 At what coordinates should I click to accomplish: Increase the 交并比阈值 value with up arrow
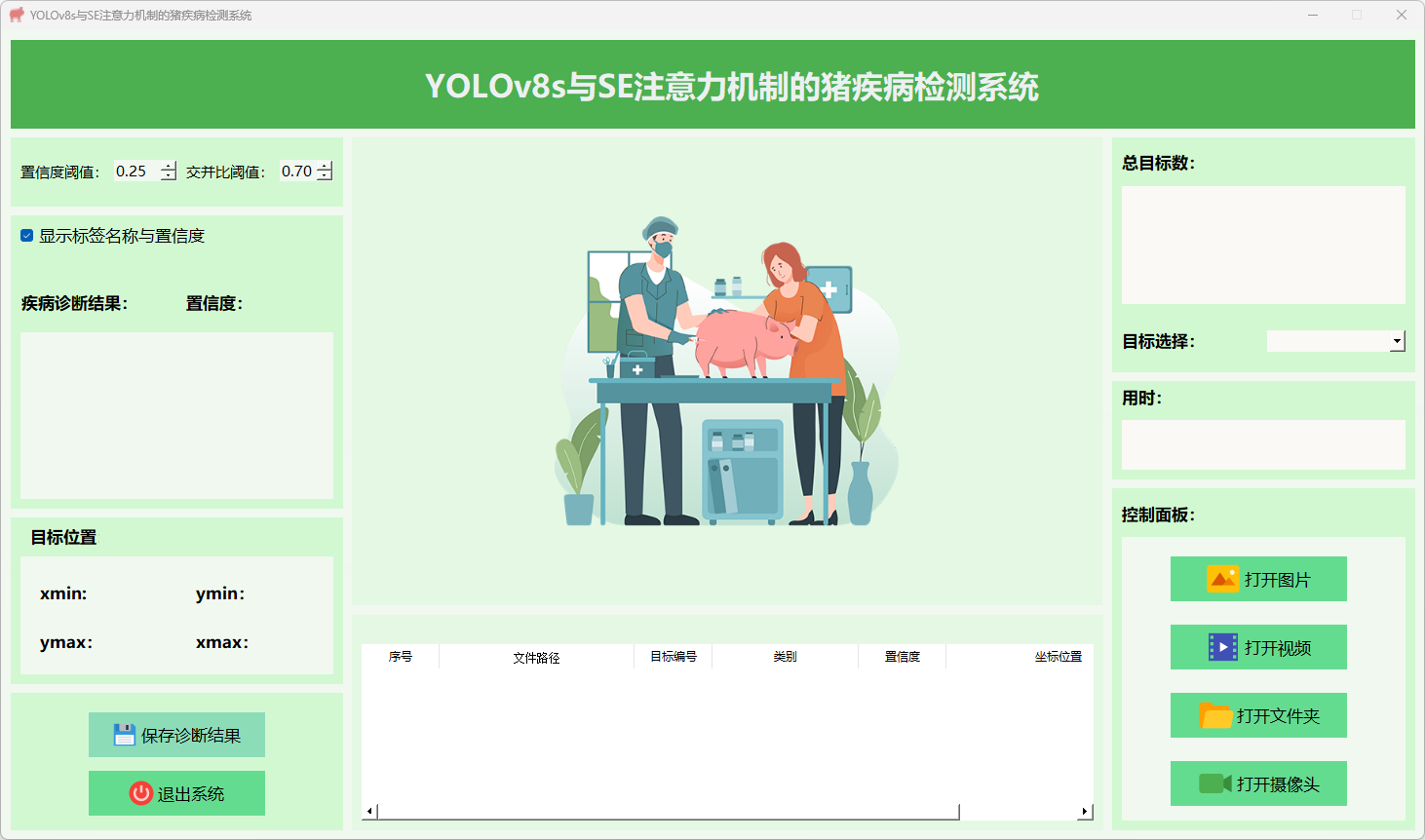click(x=325, y=166)
